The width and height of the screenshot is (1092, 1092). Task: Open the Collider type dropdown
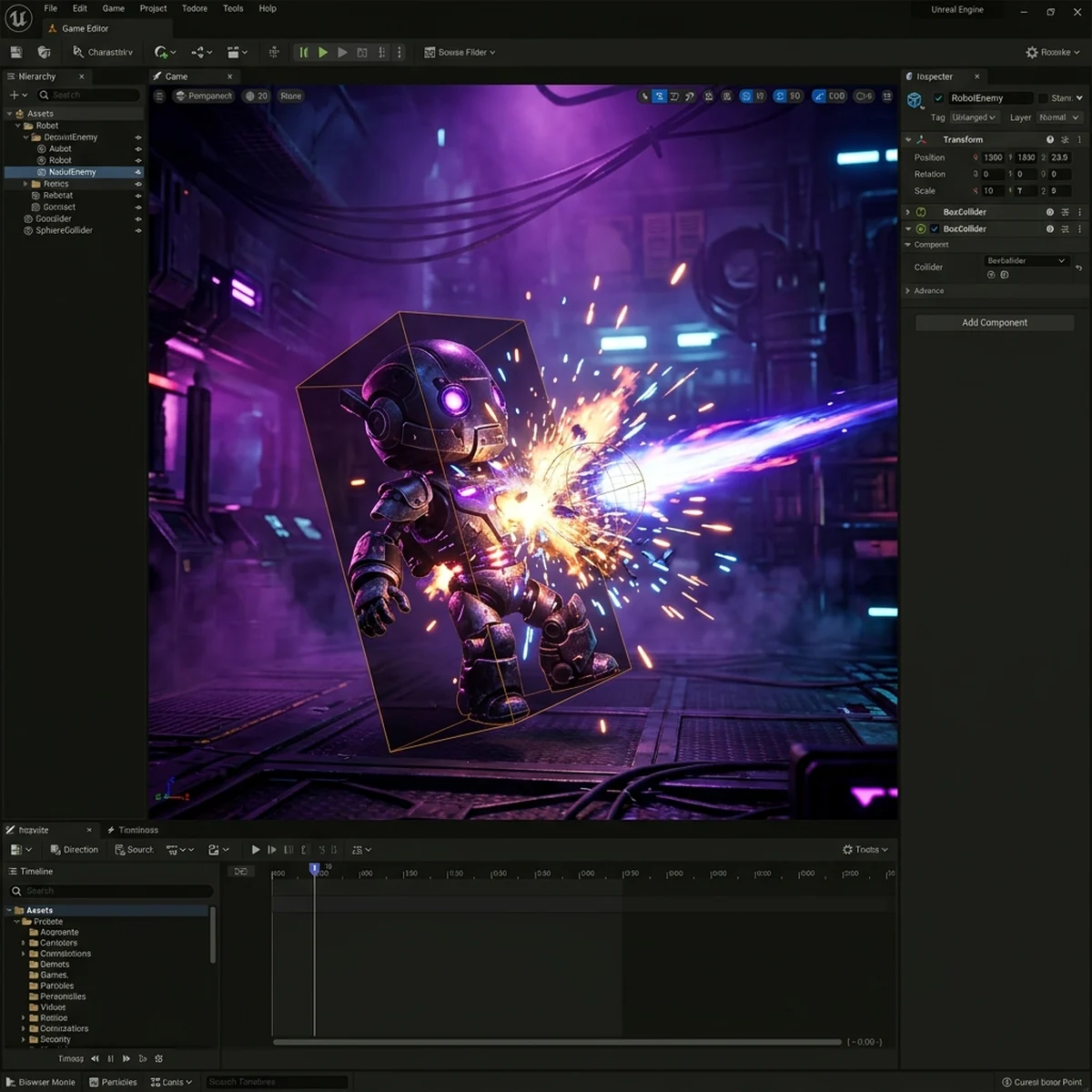1026,261
